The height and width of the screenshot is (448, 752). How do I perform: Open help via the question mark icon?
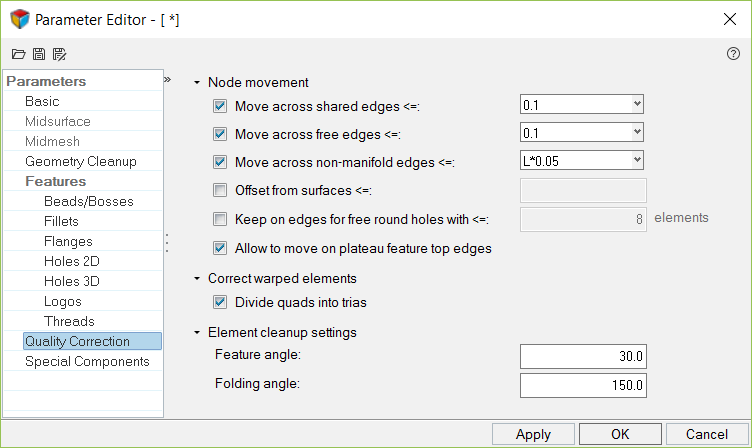click(733, 54)
